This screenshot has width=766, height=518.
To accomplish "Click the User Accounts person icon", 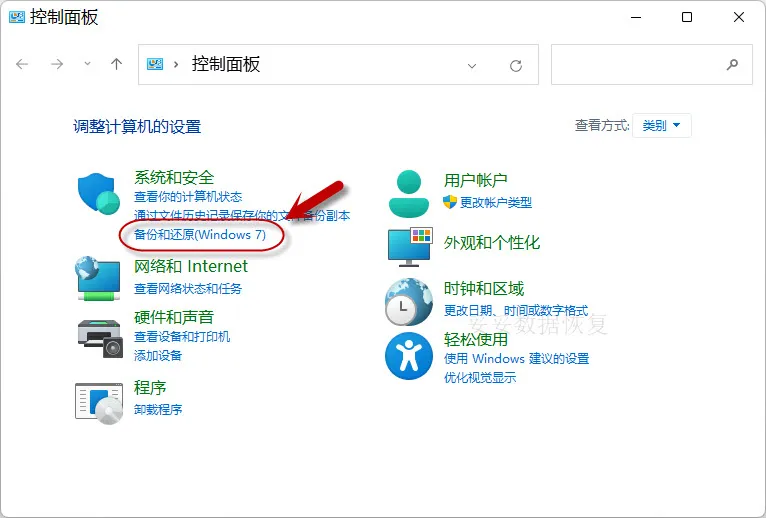I will coord(408,192).
